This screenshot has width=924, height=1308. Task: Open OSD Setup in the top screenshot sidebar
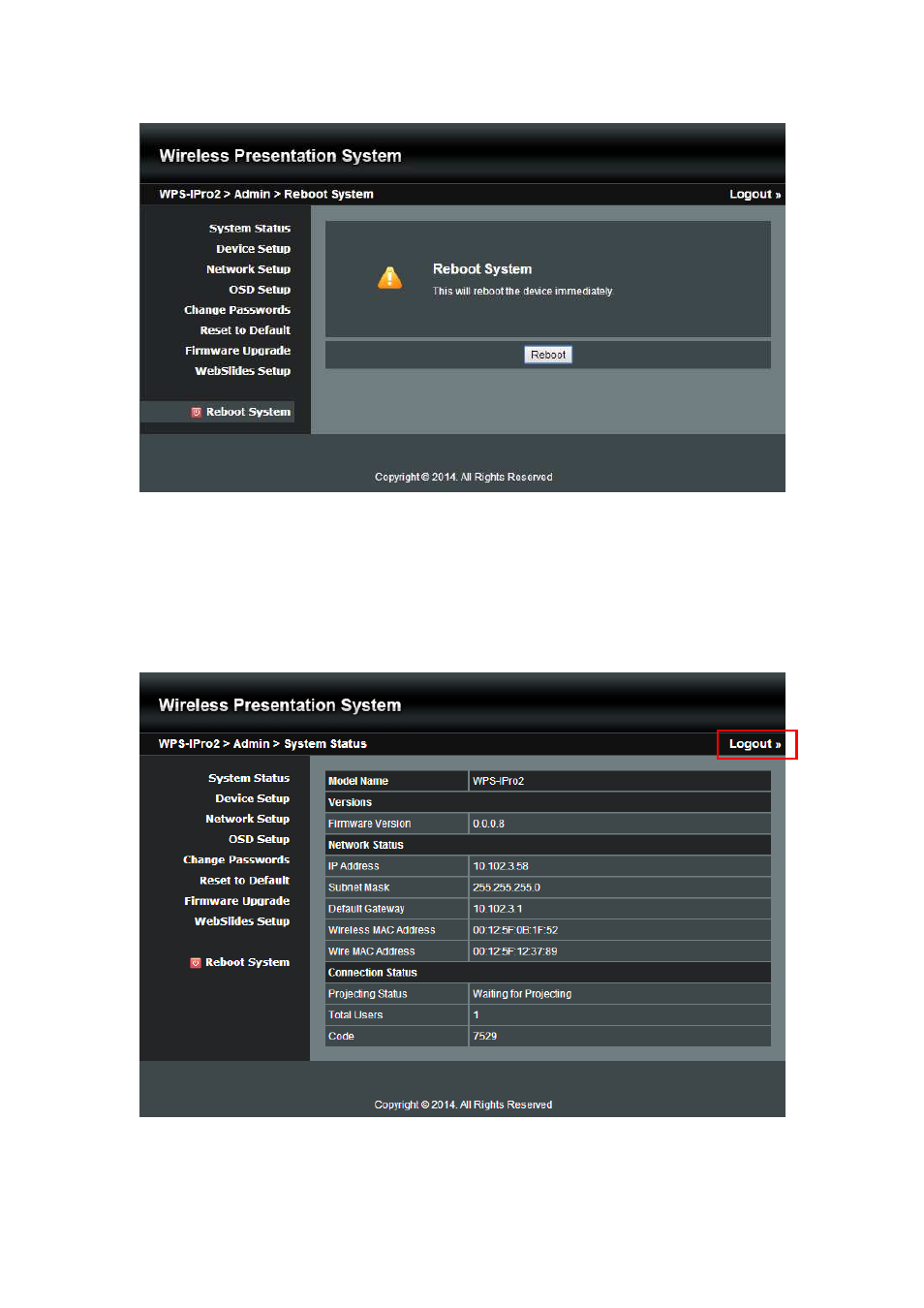260,290
